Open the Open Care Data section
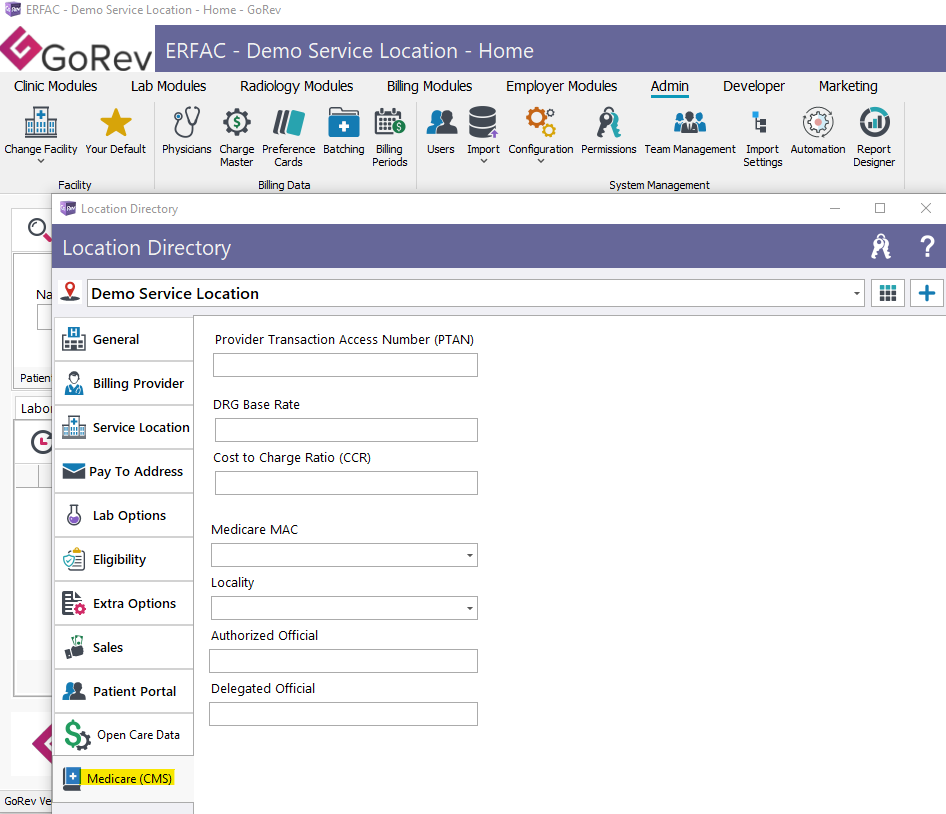The width and height of the screenshot is (946, 814). pos(124,734)
